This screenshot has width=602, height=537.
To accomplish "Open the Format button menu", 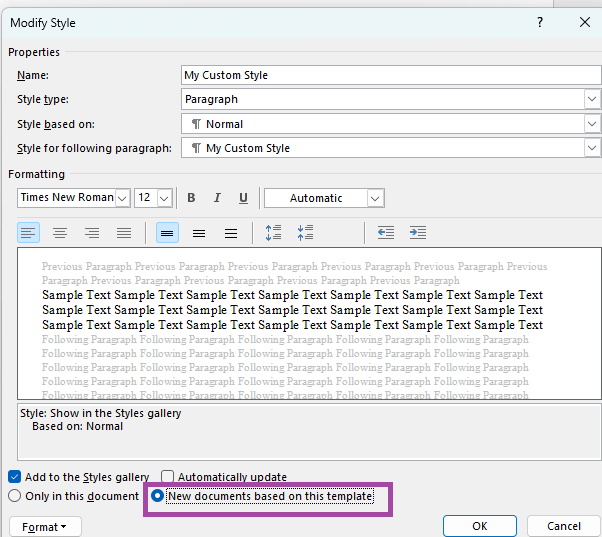I will point(45,527).
